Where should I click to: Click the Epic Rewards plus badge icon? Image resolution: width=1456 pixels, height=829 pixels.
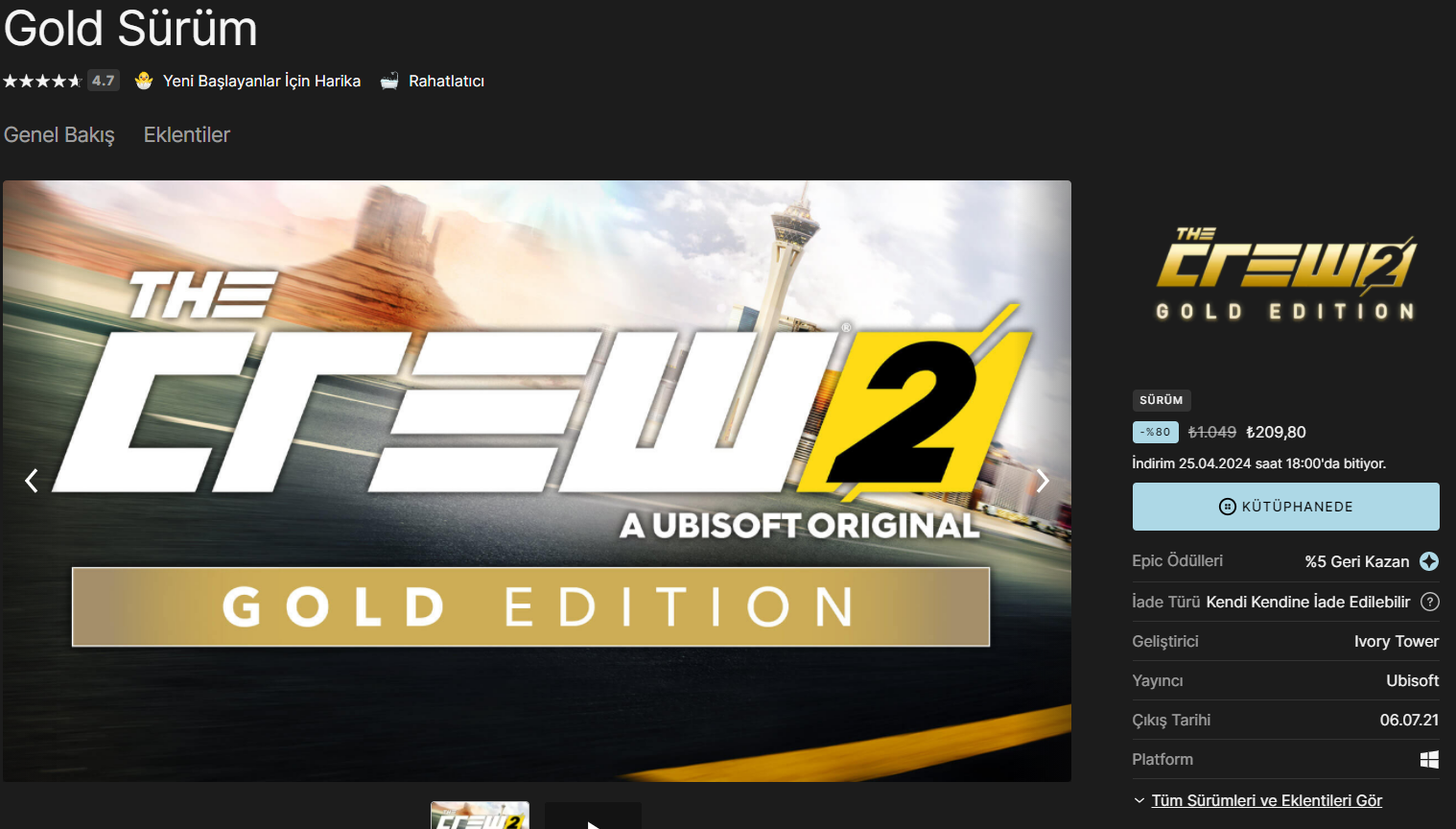coord(1429,561)
